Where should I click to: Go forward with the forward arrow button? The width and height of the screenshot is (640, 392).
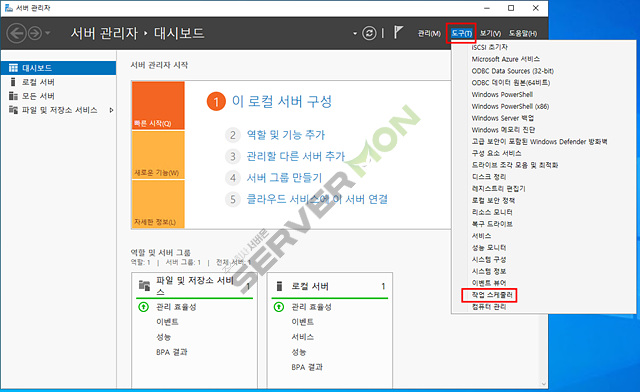(35, 33)
